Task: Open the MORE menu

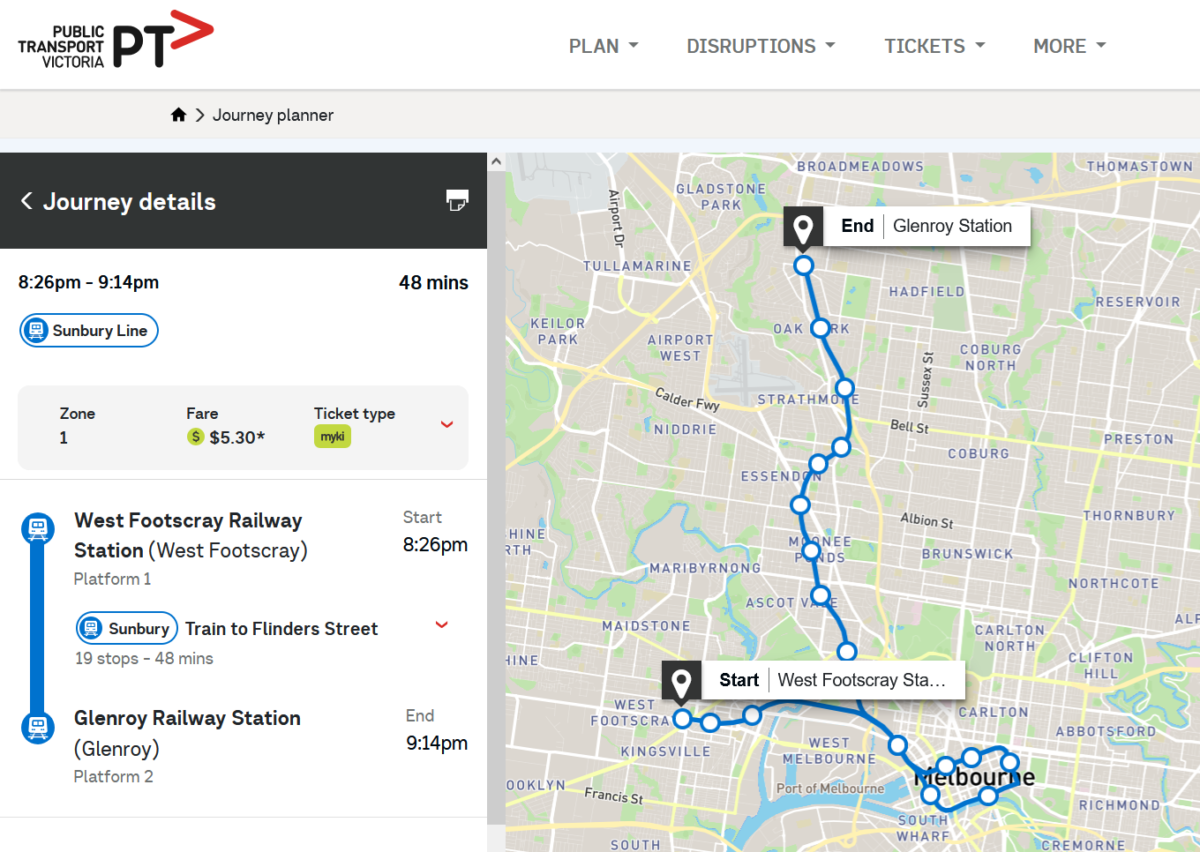Action: point(1069,46)
